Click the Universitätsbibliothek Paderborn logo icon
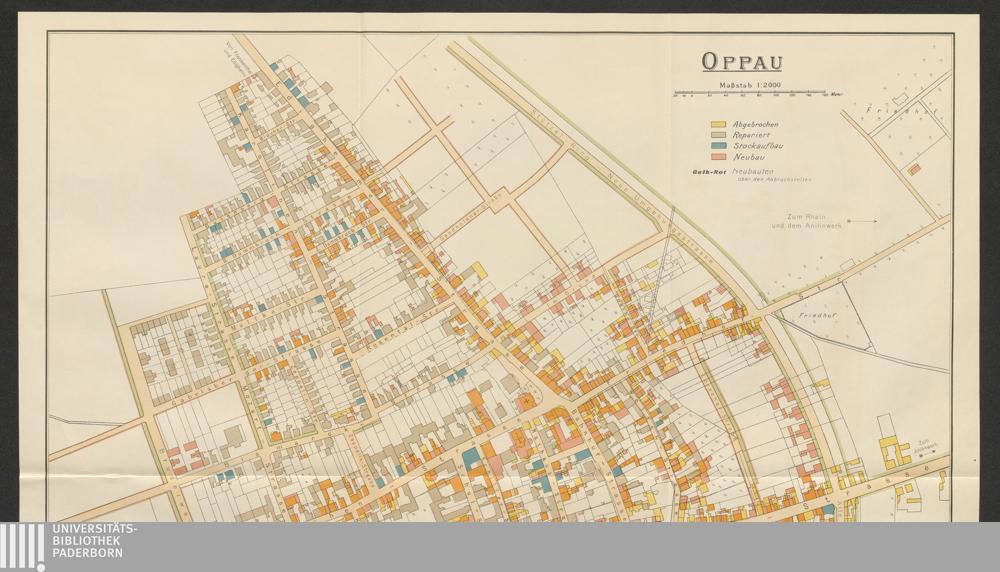Screen dimensions: 1000x572 [22, 546]
